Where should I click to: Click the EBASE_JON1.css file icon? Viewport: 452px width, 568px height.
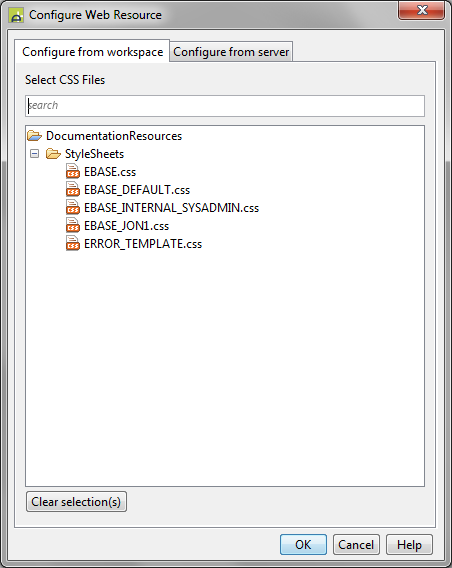(72, 225)
